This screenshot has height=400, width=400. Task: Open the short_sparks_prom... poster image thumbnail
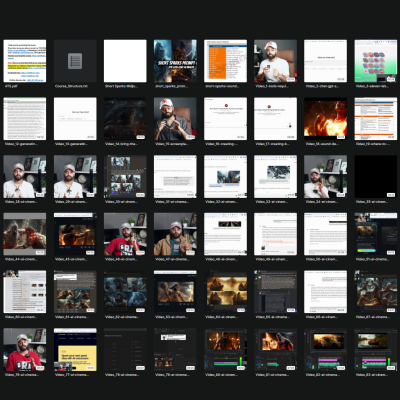pyautogui.click(x=175, y=61)
